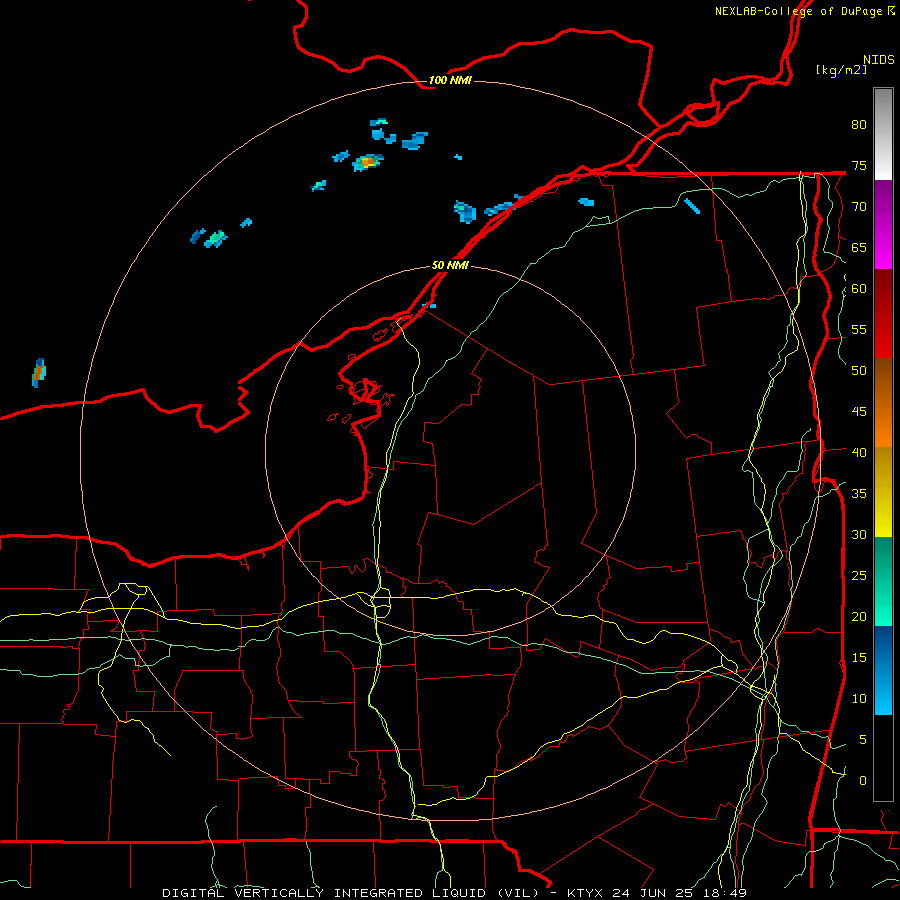Click the scale value 20
Screen dimensions: 900x900
[x=859, y=616]
